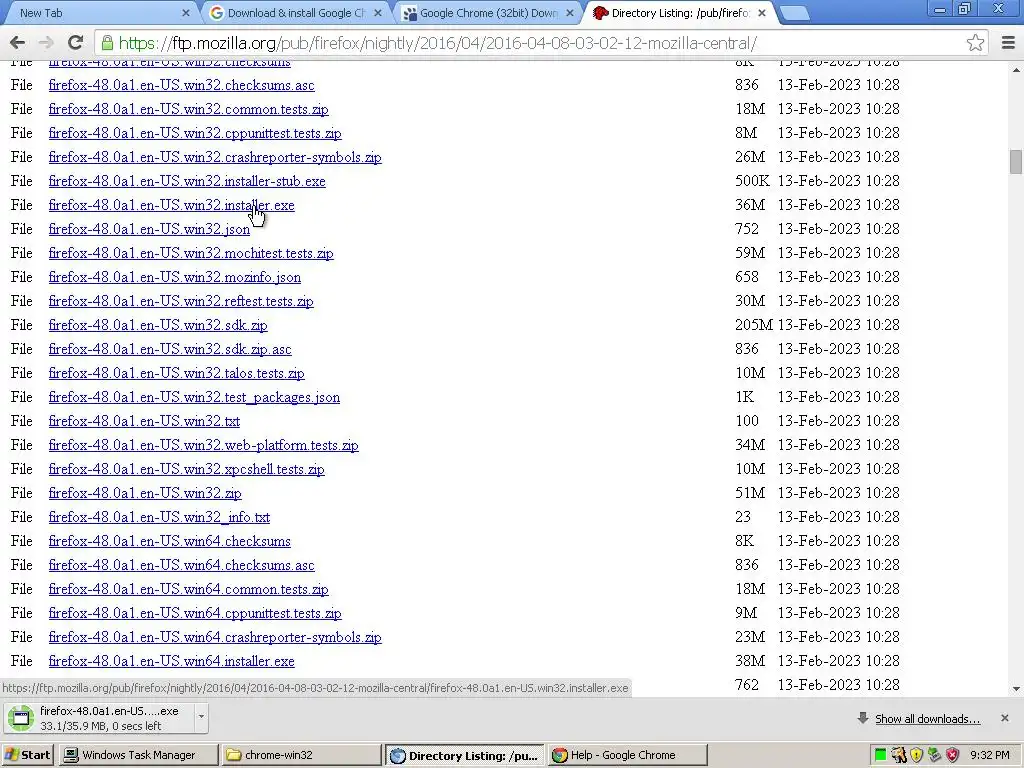Screen dimensions: 1024x768
Task: Switch to Windows Task Manager in taskbar
Action: tap(138, 755)
